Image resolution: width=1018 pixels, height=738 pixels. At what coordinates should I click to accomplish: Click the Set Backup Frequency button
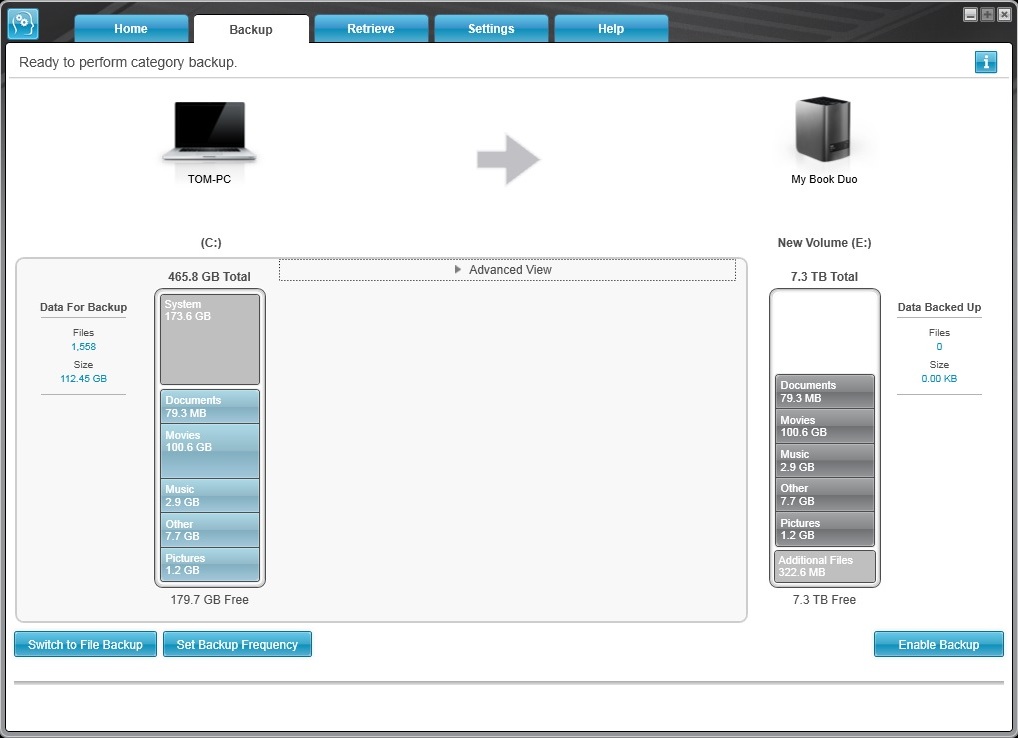tap(237, 645)
